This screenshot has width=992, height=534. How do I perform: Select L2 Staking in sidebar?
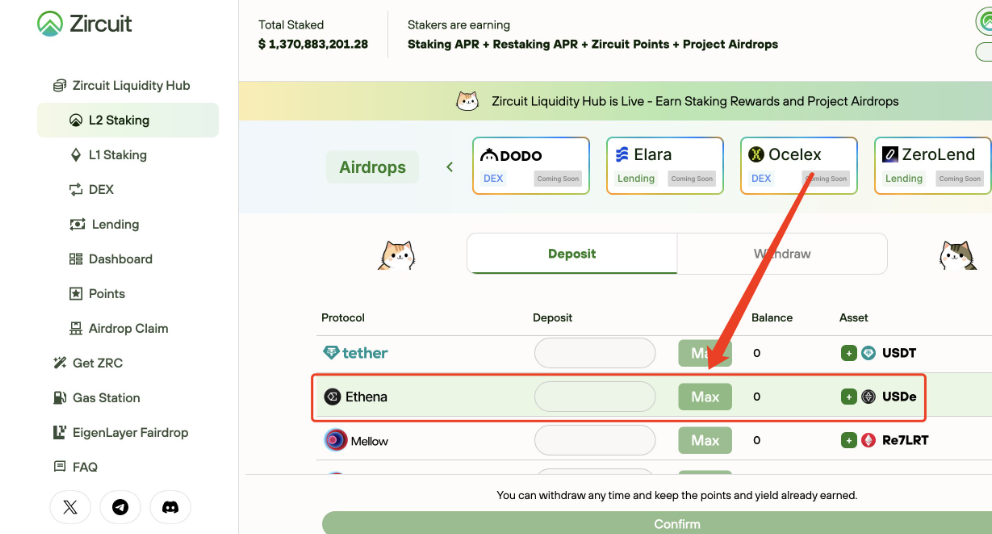(x=128, y=120)
